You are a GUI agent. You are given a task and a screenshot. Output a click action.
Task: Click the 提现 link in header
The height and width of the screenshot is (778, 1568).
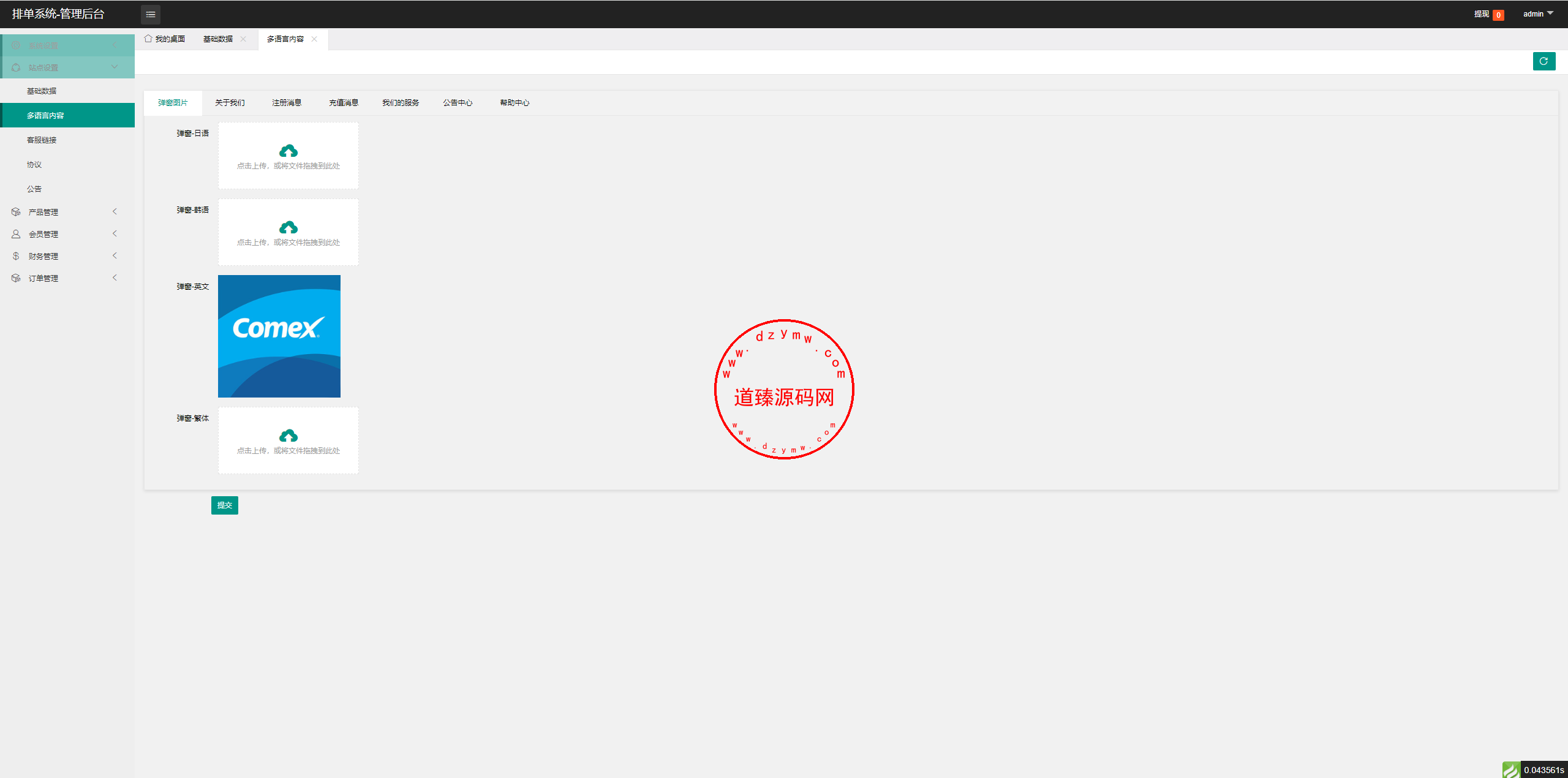click(1481, 14)
